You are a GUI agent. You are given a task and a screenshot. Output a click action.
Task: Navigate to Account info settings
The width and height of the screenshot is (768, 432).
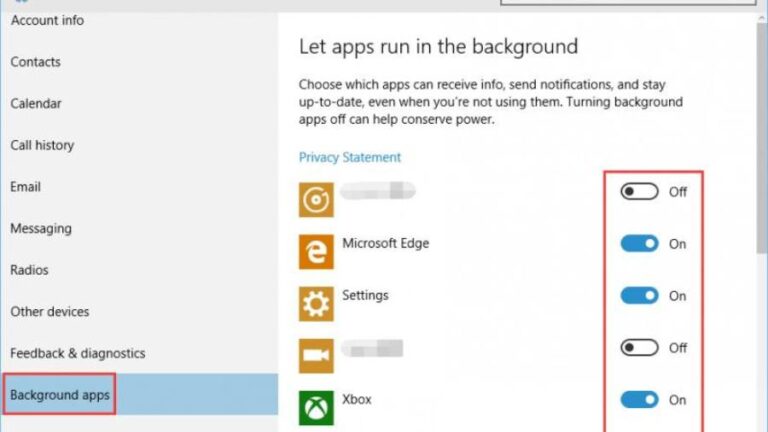point(47,20)
